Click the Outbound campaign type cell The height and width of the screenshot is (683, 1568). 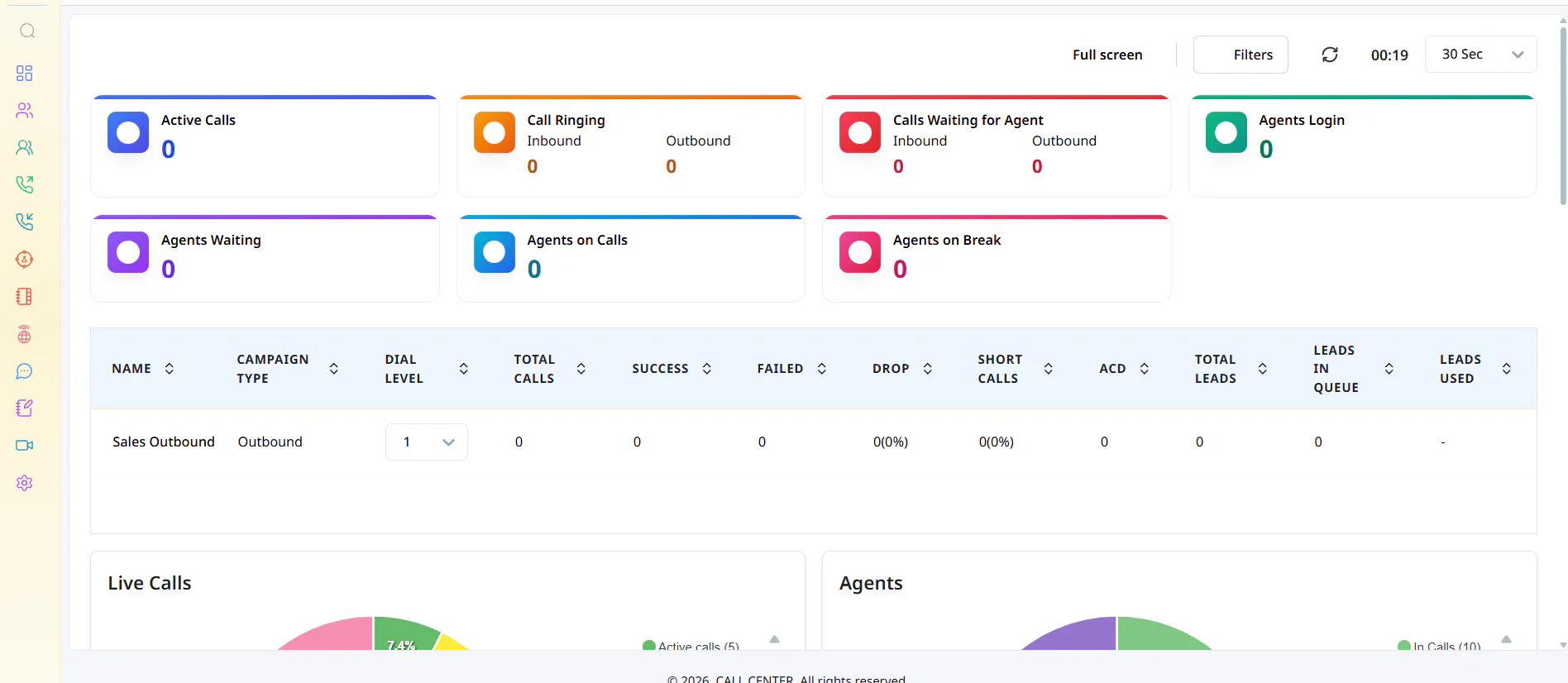coord(270,442)
